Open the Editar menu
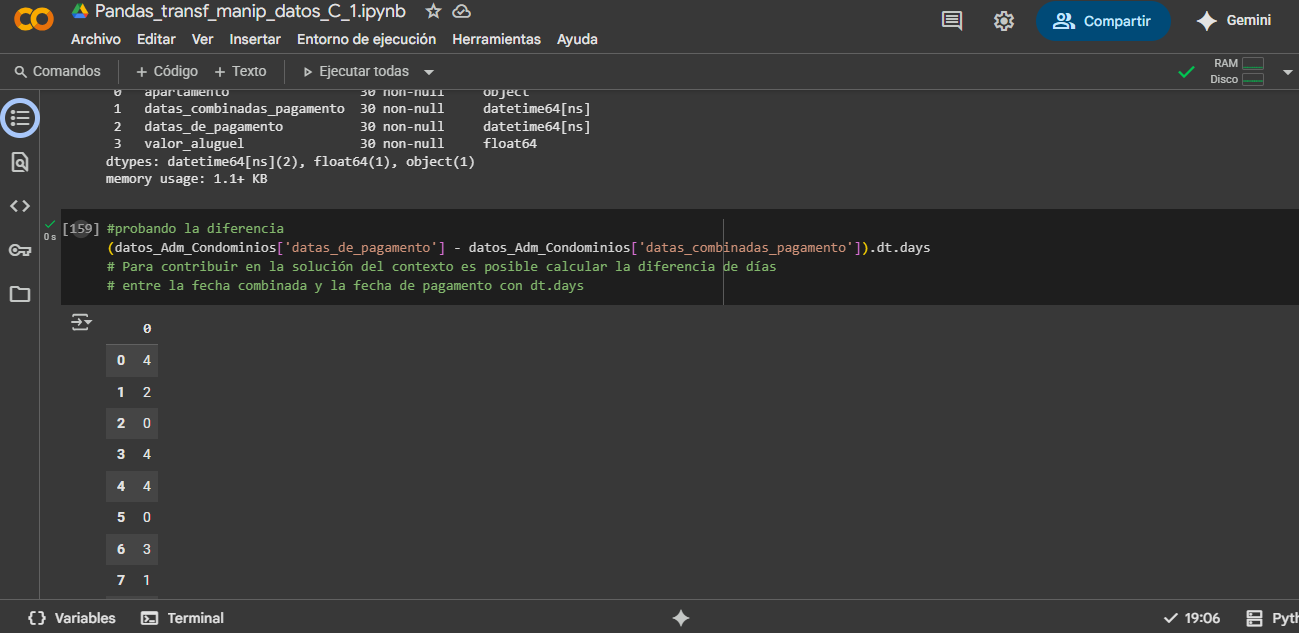This screenshot has width=1299, height=633. [156, 39]
